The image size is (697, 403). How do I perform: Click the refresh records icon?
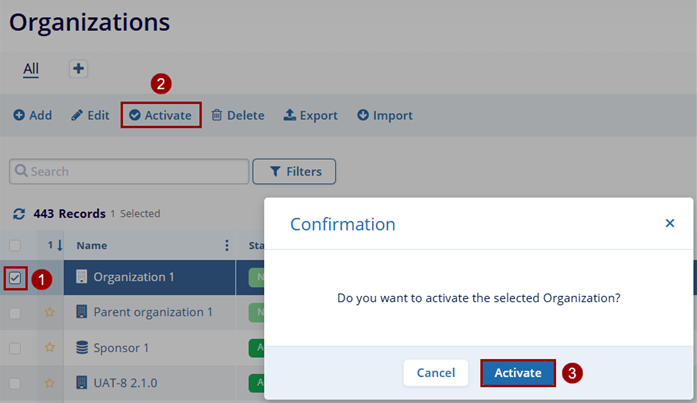[x=18, y=214]
